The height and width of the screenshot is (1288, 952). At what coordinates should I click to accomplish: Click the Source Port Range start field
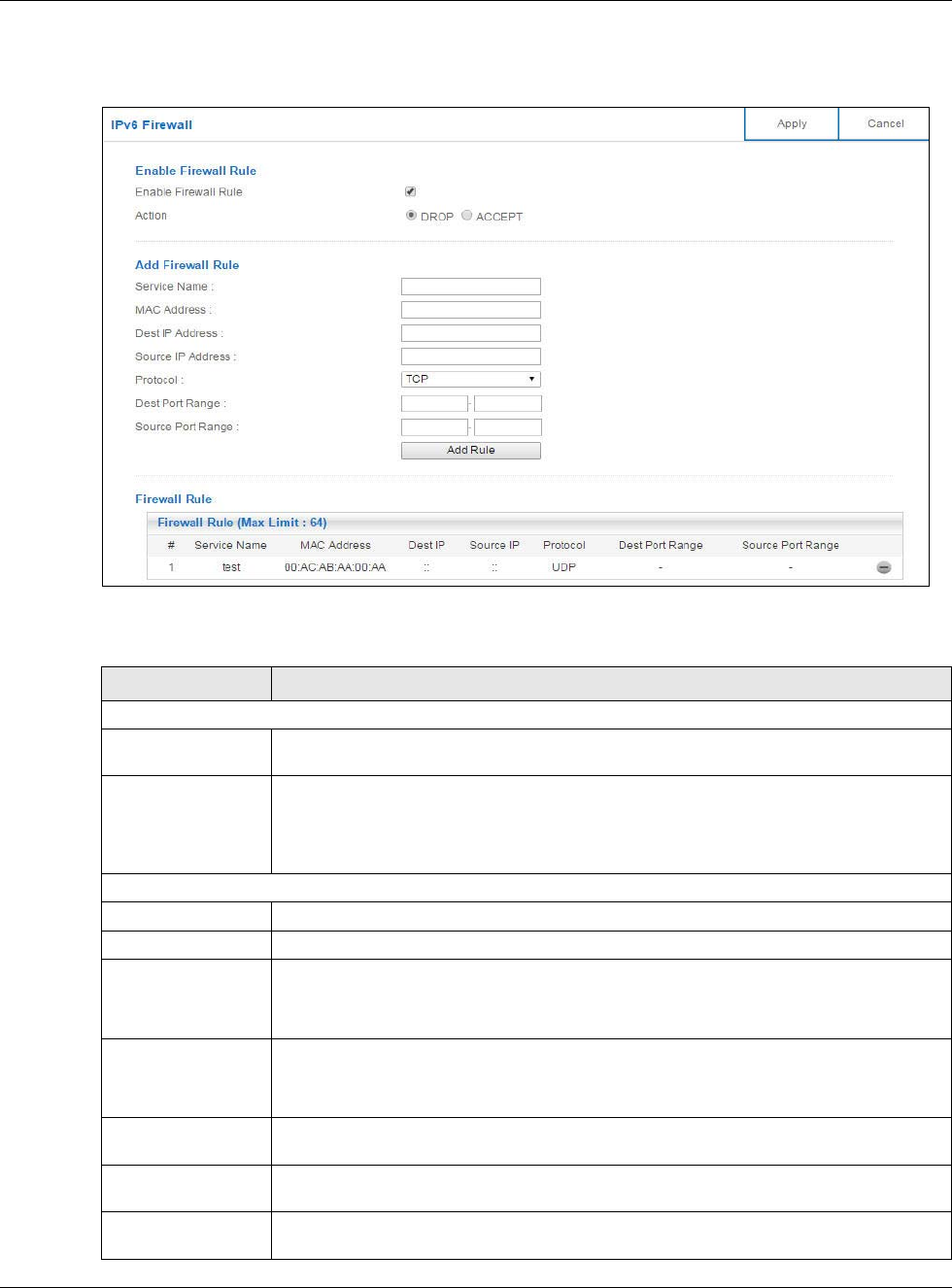click(x=434, y=427)
